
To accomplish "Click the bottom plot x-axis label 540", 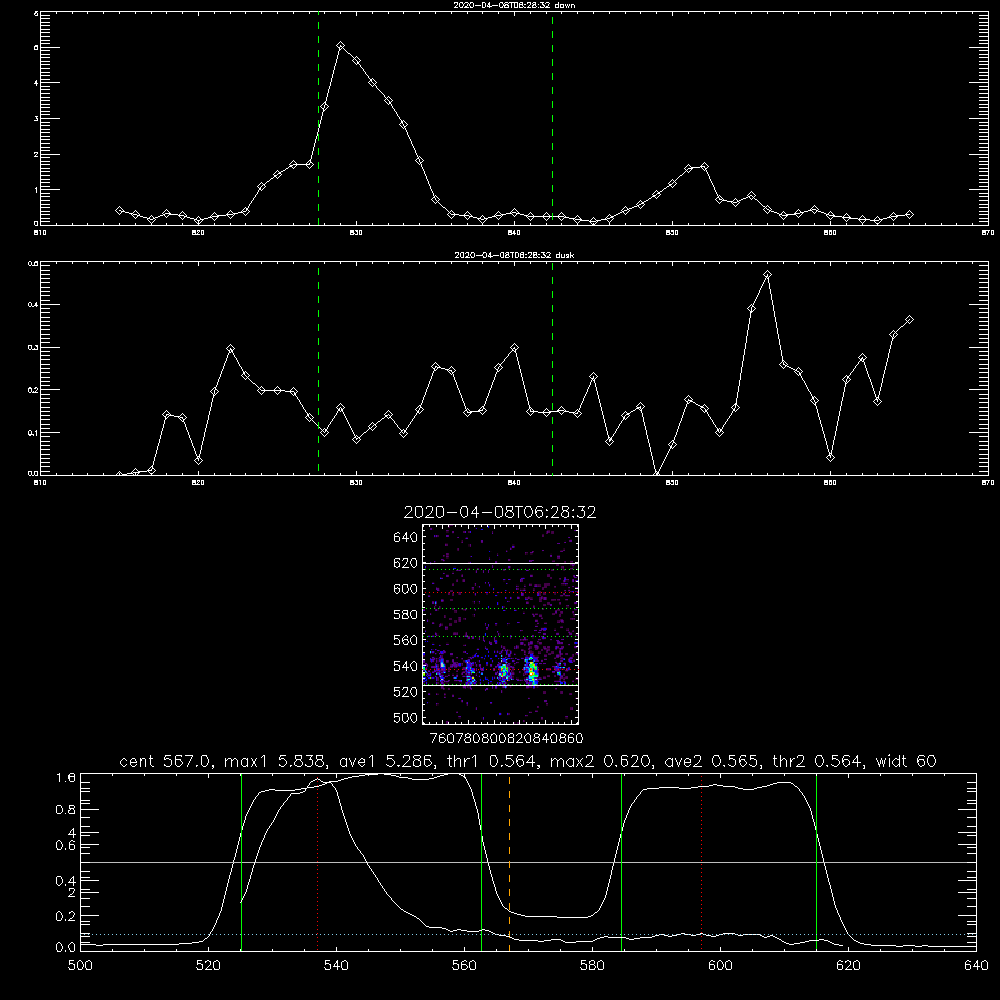I will pos(336,966).
